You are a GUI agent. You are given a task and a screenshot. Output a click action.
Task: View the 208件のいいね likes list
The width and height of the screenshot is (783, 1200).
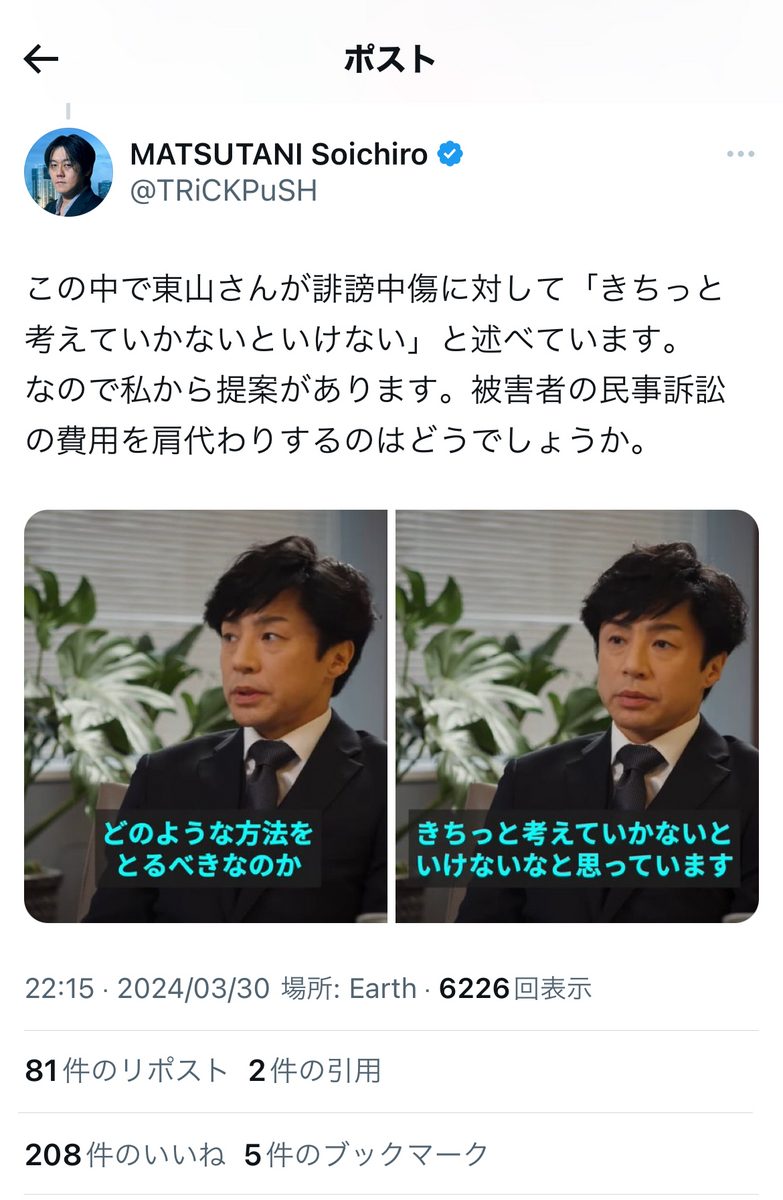tap(125, 1155)
